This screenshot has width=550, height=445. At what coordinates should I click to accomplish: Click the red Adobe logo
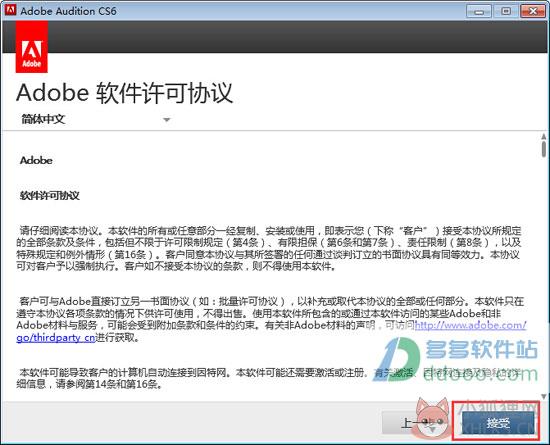[x=32, y=47]
